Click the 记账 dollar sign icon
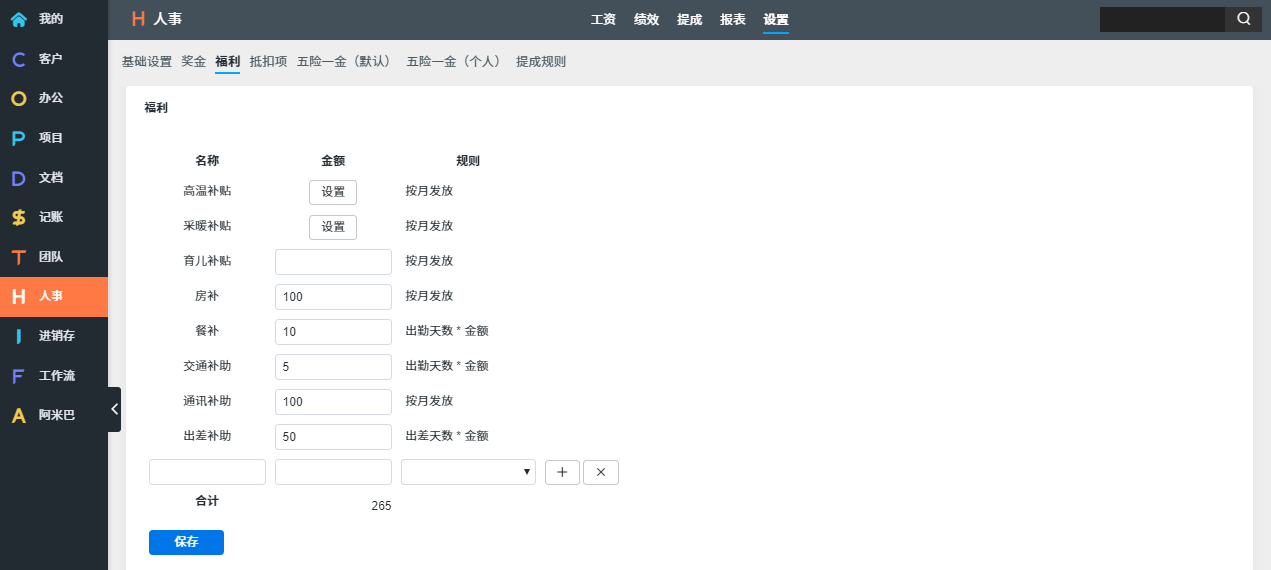This screenshot has height=570, width=1271. pos(18,217)
